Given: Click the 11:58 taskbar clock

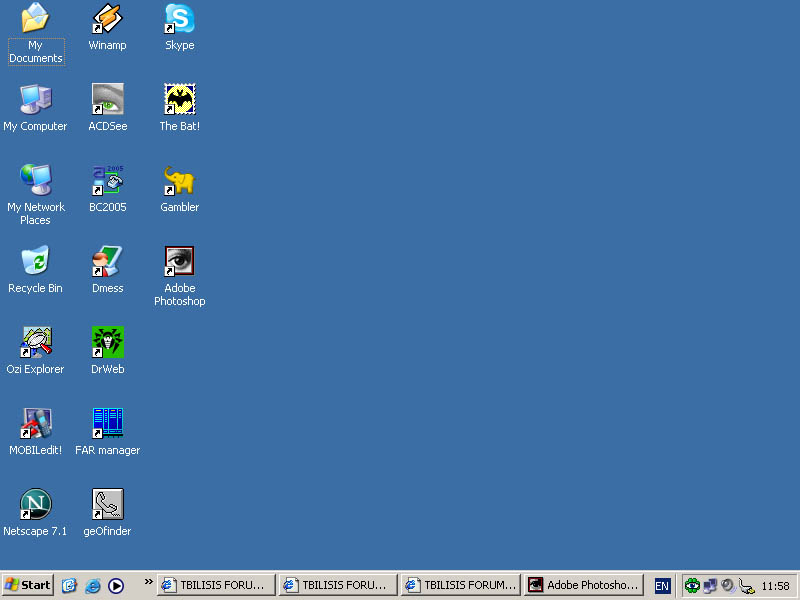Looking at the screenshot, I should tap(775, 586).
